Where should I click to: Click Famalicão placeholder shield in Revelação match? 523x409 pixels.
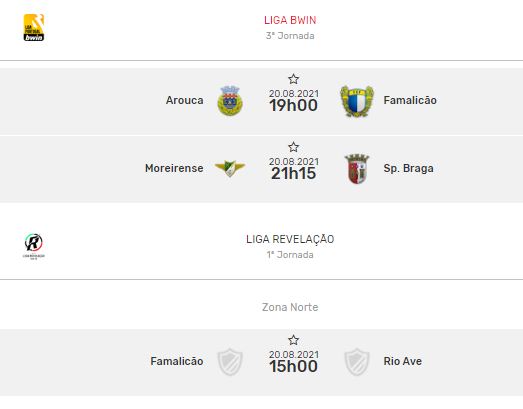230,362
